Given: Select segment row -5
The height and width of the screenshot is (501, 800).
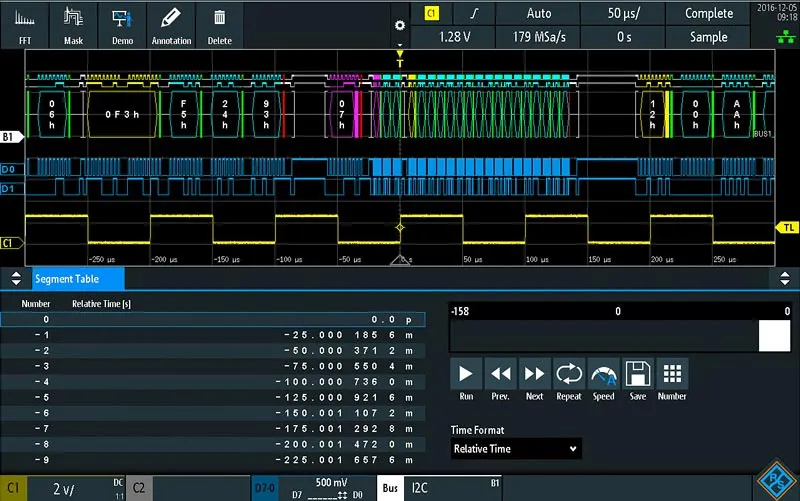Looking at the screenshot, I should coord(213,397).
